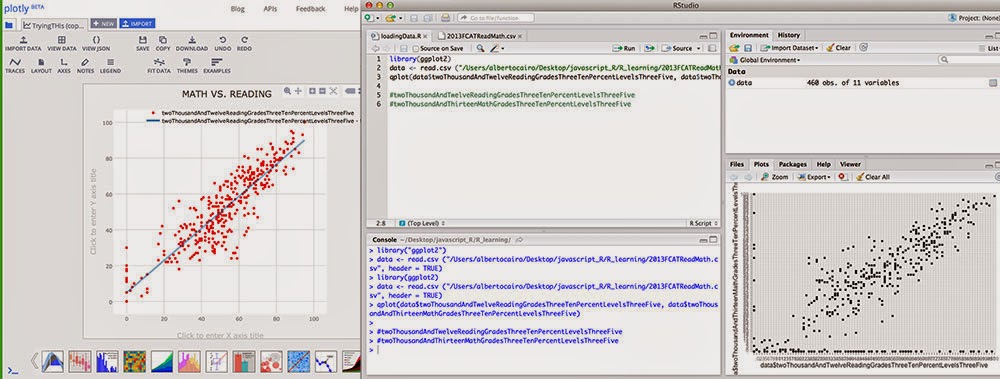Open the Notes tool in plotly
Image resolution: width=1000 pixels, height=379 pixels.
[x=85, y=66]
